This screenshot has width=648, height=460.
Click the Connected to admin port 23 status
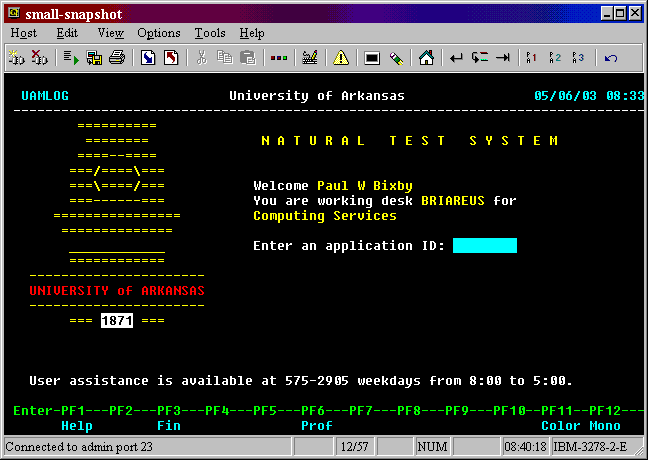pos(79,447)
